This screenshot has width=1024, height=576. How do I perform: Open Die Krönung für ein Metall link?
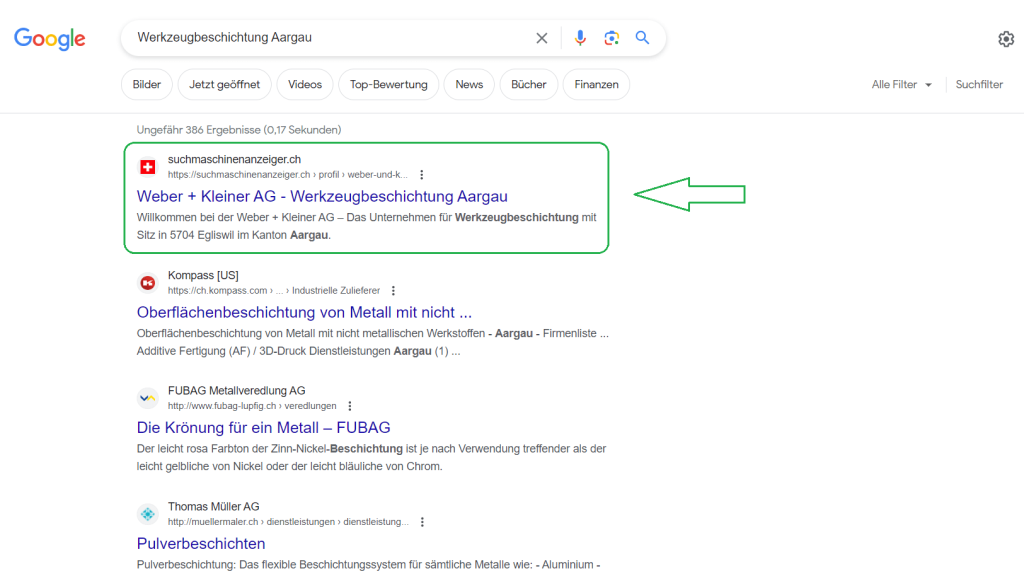click(263, 428)
